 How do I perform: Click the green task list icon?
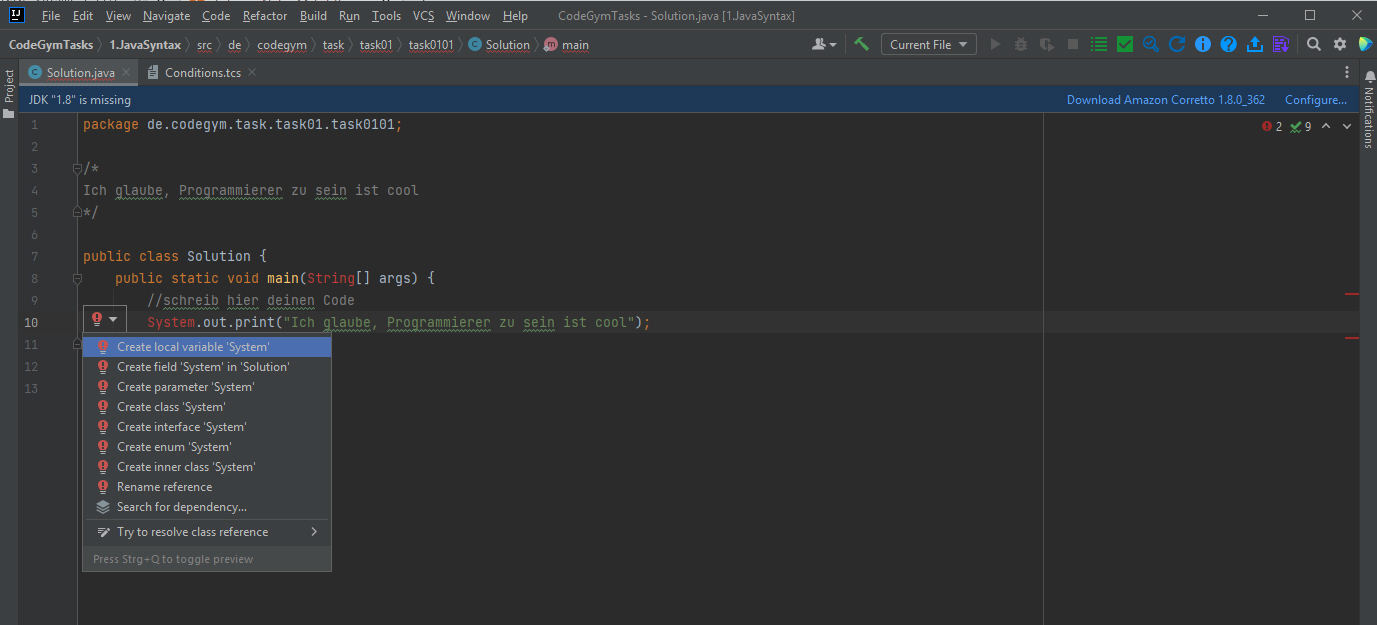coord(1099,44)
